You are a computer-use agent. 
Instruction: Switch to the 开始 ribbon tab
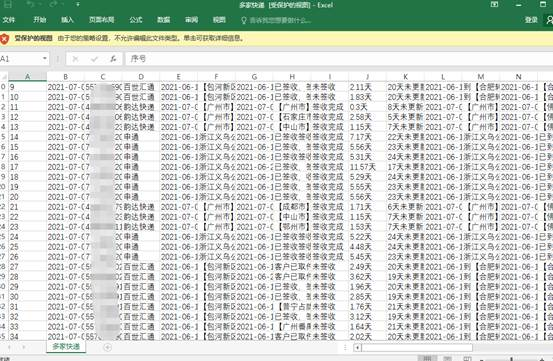click(40, 20)
